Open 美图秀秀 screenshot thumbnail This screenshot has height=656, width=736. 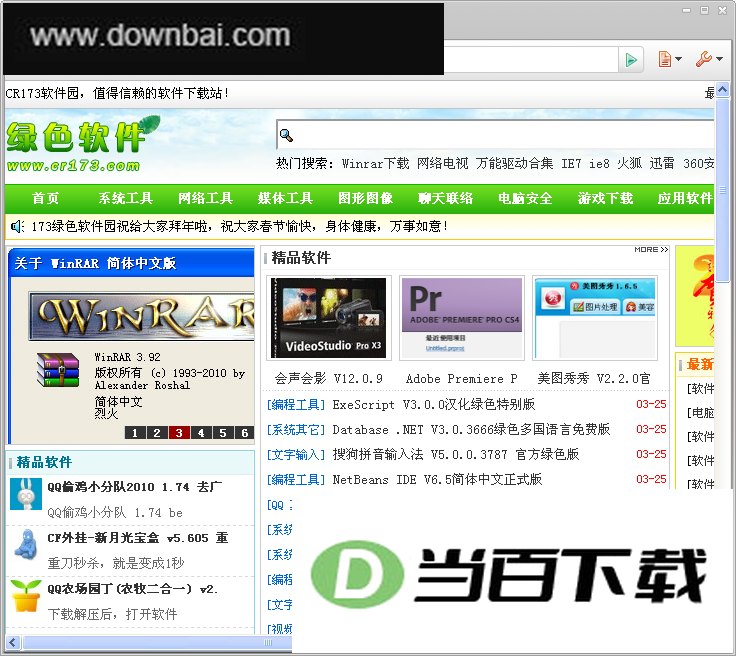[x=595, y=318]
